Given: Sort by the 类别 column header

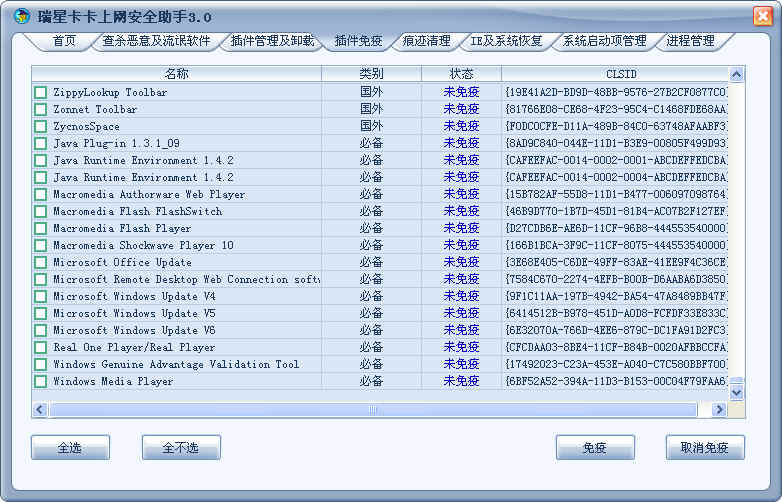Looking at the screenshot, I should tap(372, 74).
